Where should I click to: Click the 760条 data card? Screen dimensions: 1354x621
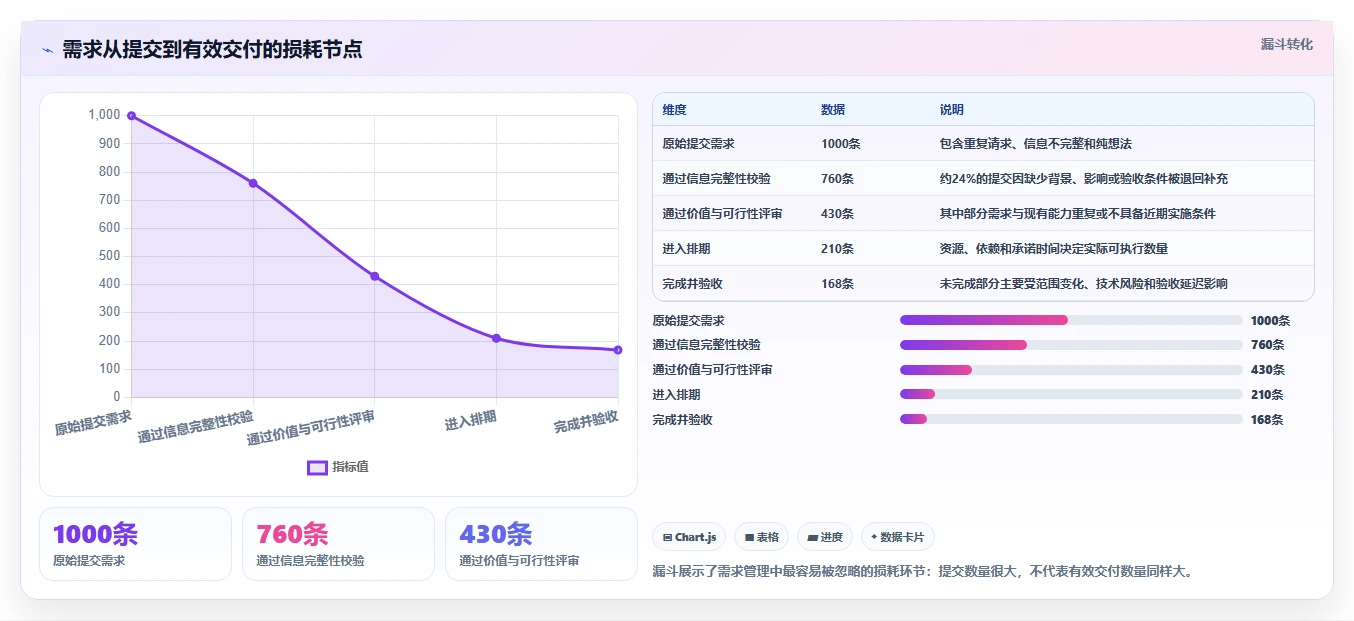click(338, 544)
